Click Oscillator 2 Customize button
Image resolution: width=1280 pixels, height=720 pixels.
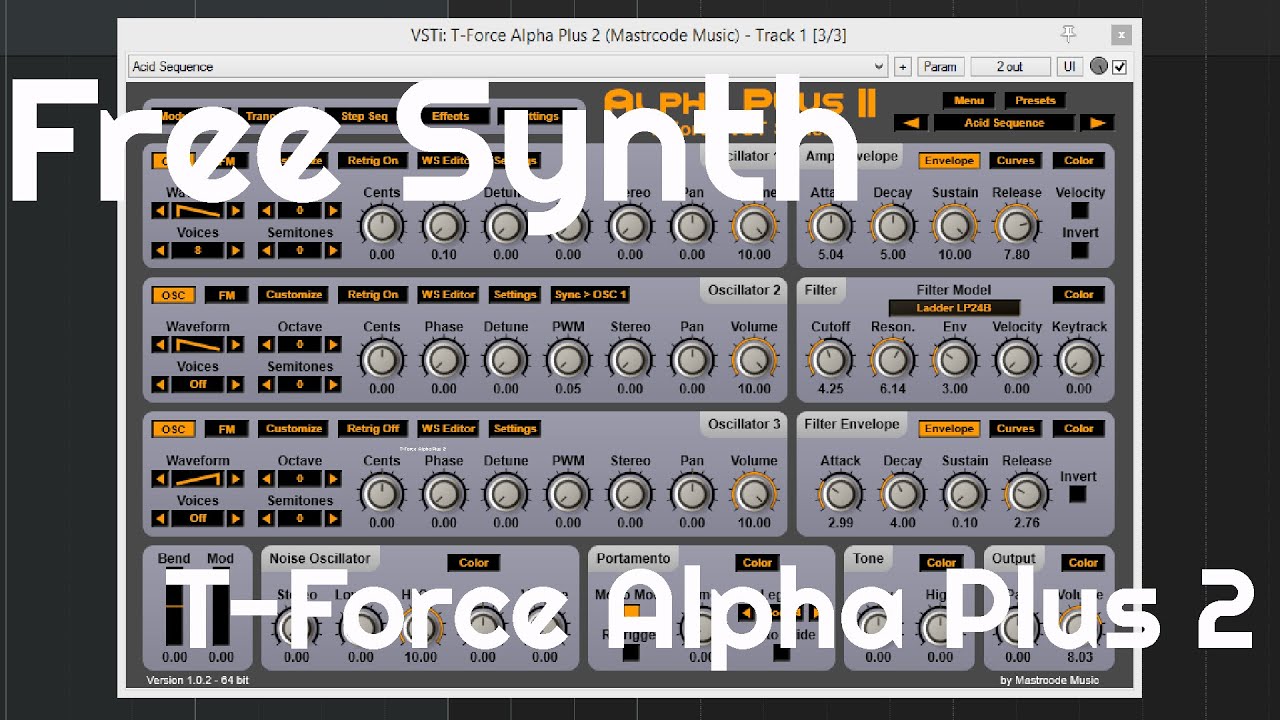point(294,295)
